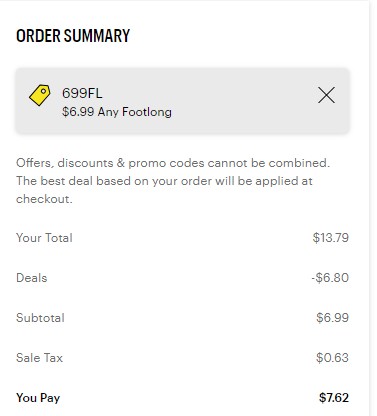Select the $6.99 subtotal amount
The width and height of the screenshot is (377, 416).
coord(332,318)
